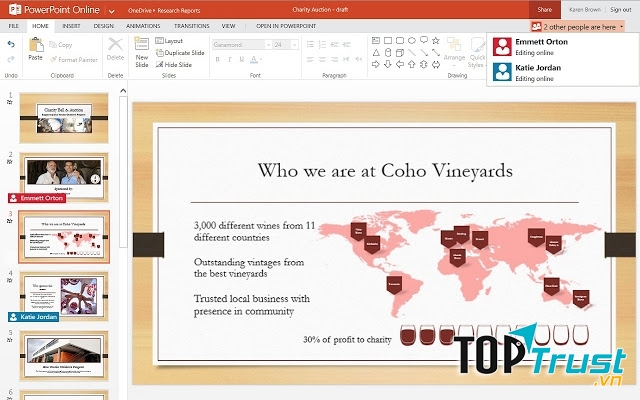Select slide 2 thumbnail with two men
Viewport: 640px width, 400px height.
[64, 176]
